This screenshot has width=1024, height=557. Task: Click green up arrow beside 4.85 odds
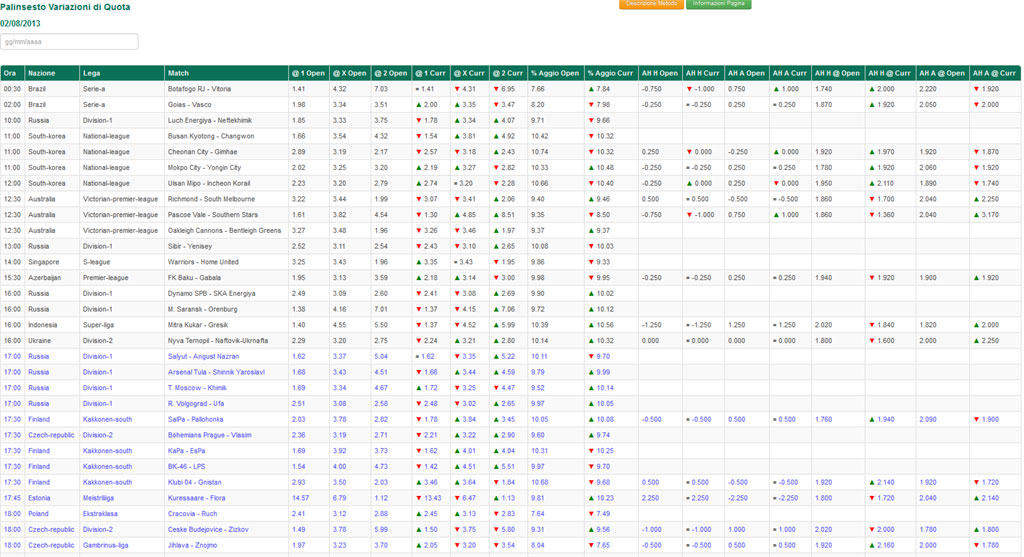[456, 215]
